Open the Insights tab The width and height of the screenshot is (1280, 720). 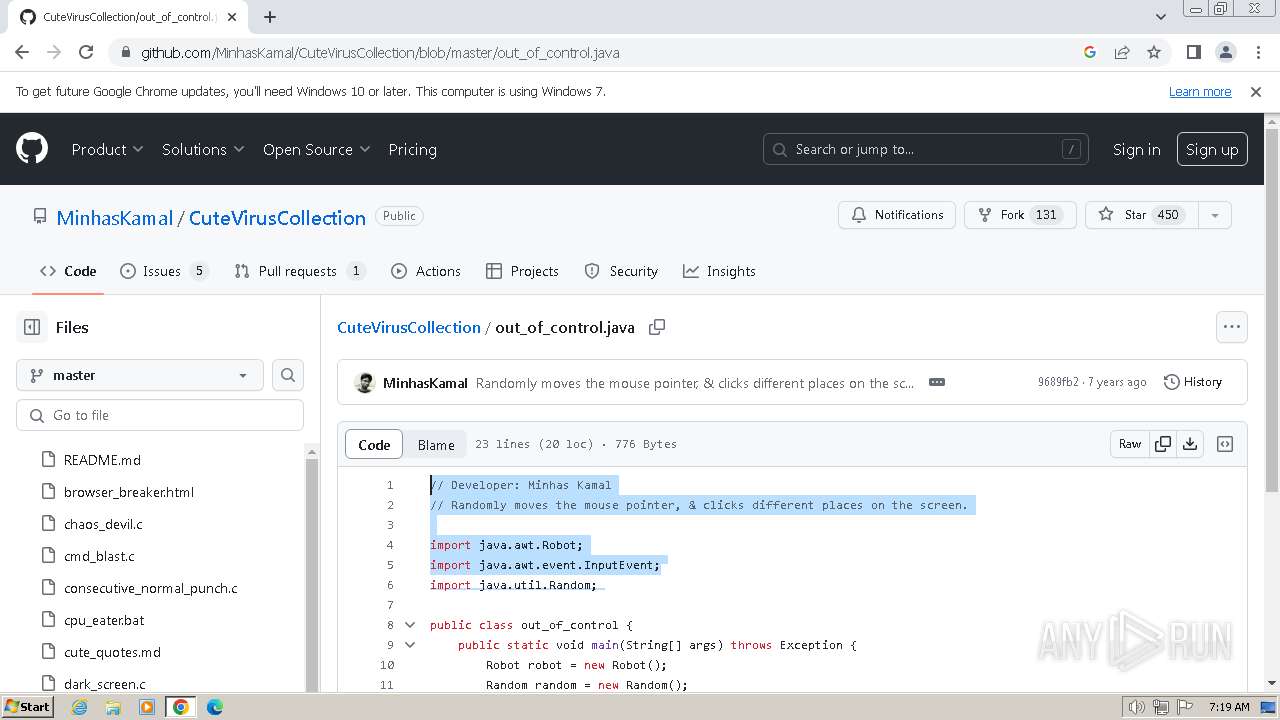click(719, 271)
